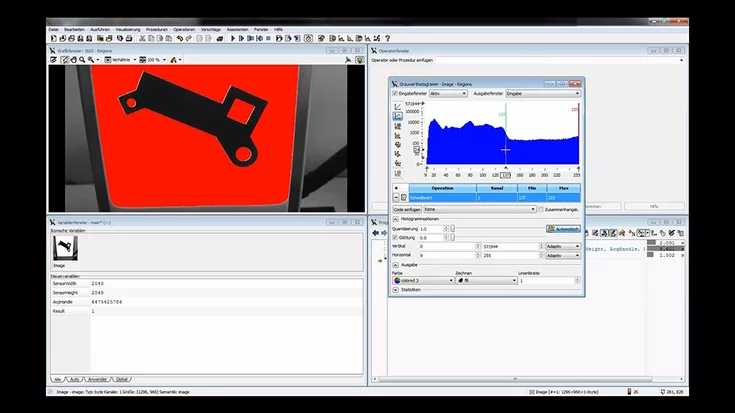The height and width of the screenshot is (413, 735).
Task: Open the Farbe 'colored 3' dropdown
Action: (x=422, y=281)
